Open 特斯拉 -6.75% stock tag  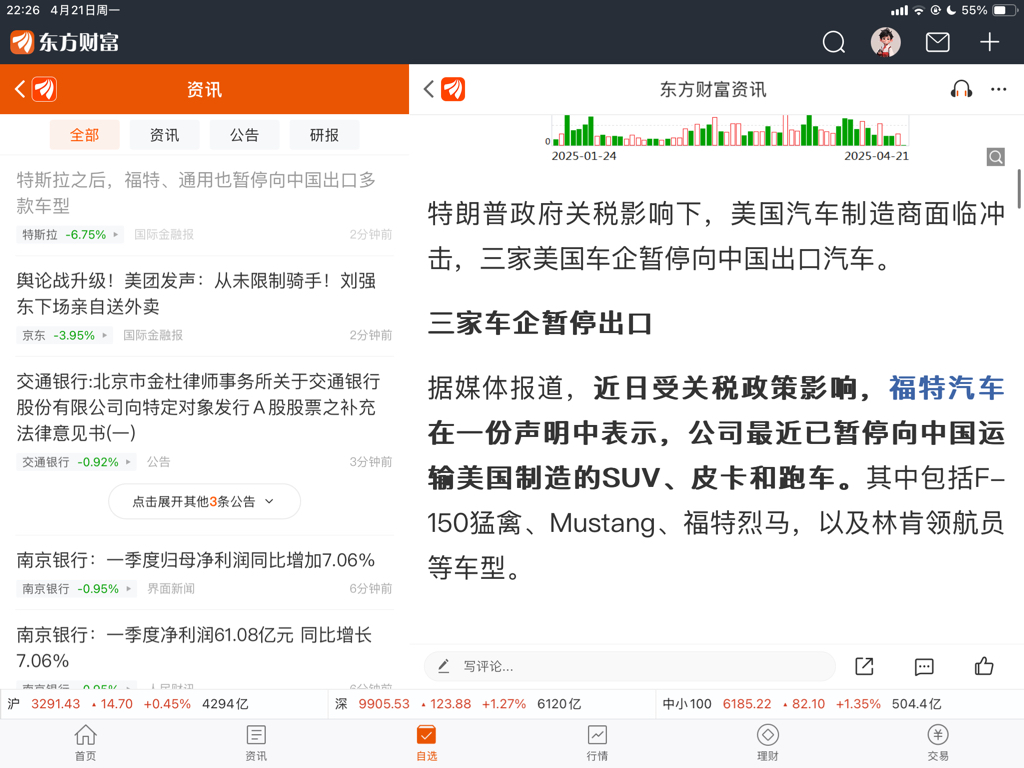tap(70, 234)
